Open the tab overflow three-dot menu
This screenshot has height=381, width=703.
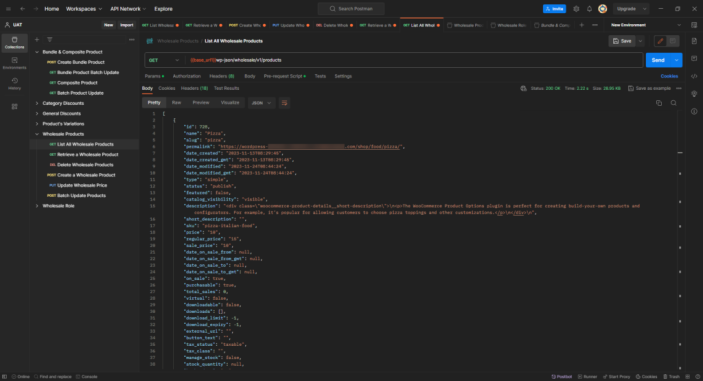pos(595,25)
